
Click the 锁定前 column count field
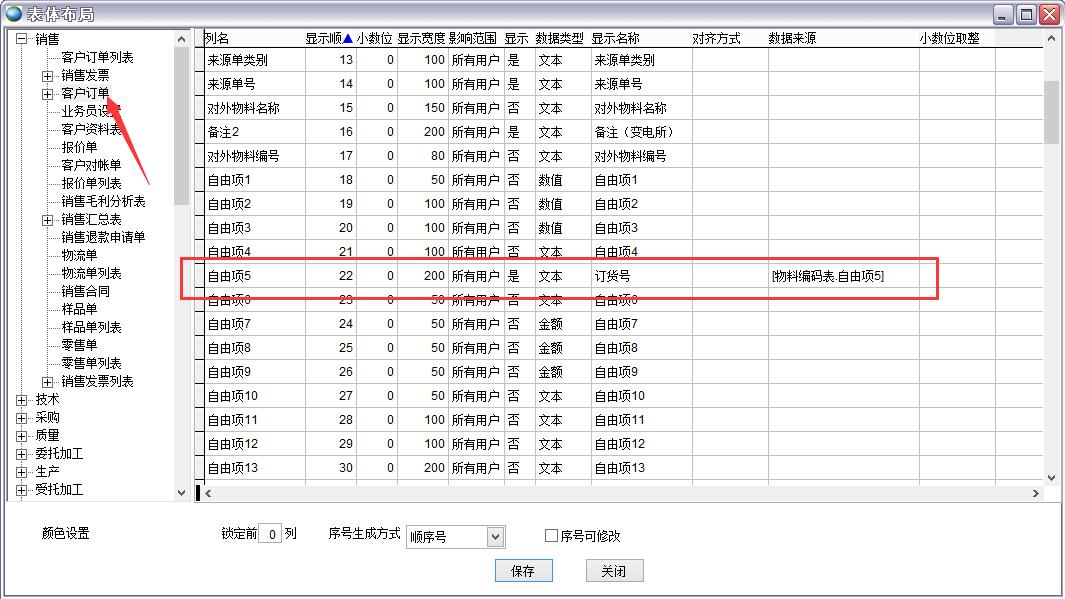(x=269, y=535)
